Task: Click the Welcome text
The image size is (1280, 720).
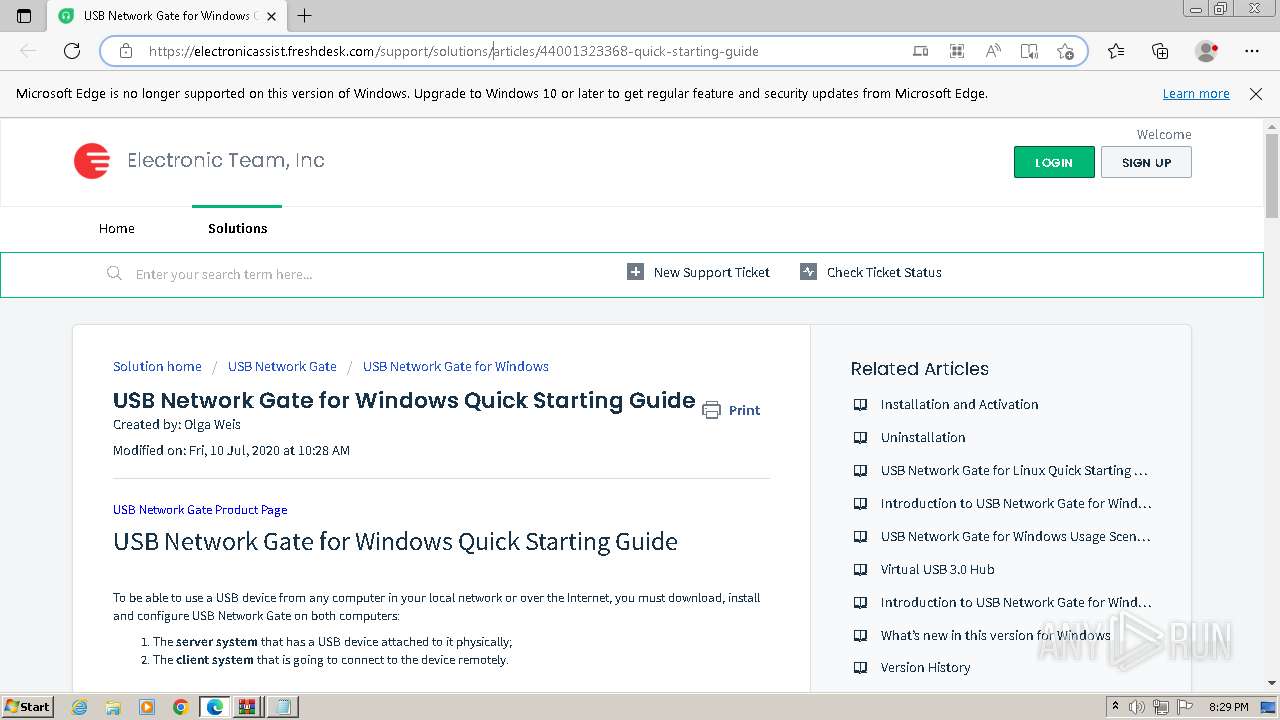Action: click(1164, 134)
